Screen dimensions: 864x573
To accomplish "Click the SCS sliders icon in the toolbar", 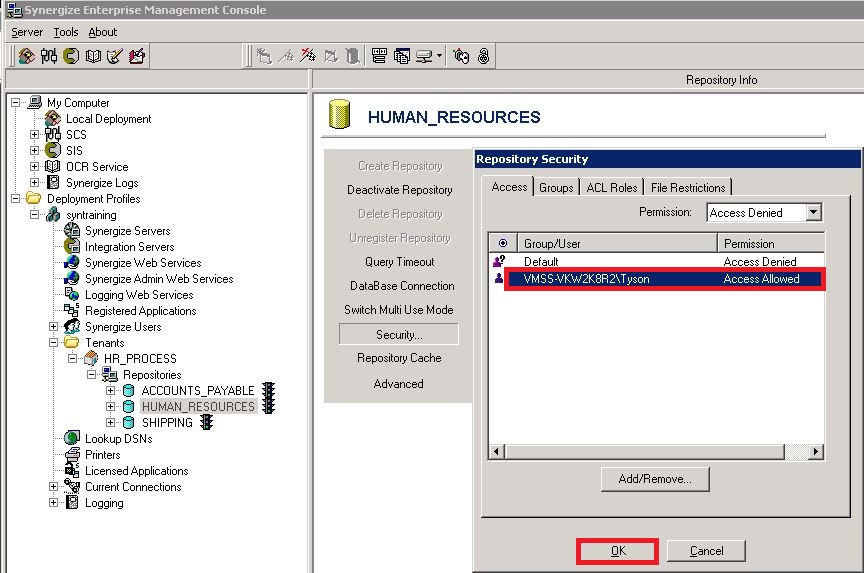I will [48, 56].
